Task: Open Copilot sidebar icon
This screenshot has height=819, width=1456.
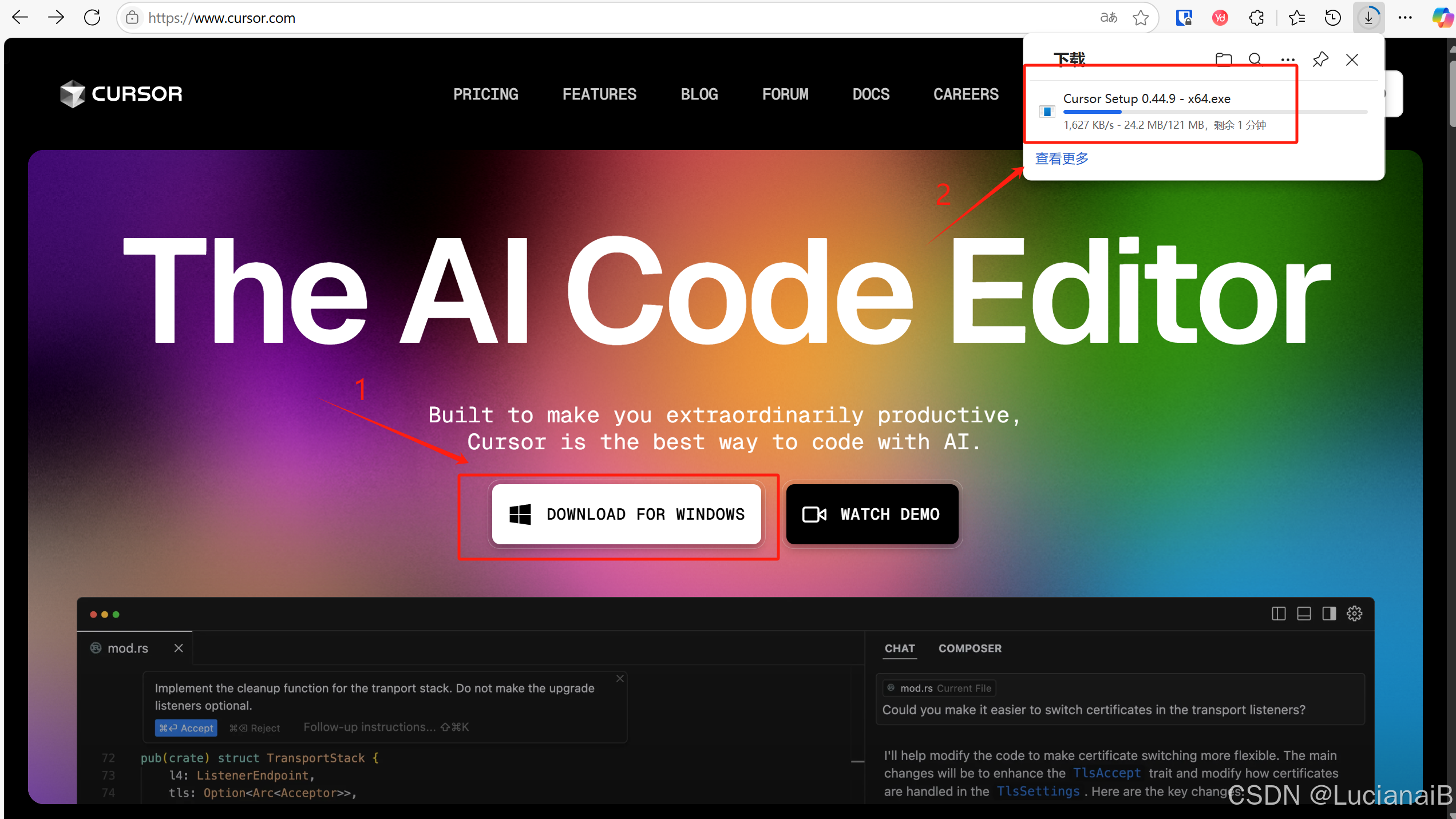Action: click(1442, 18)
